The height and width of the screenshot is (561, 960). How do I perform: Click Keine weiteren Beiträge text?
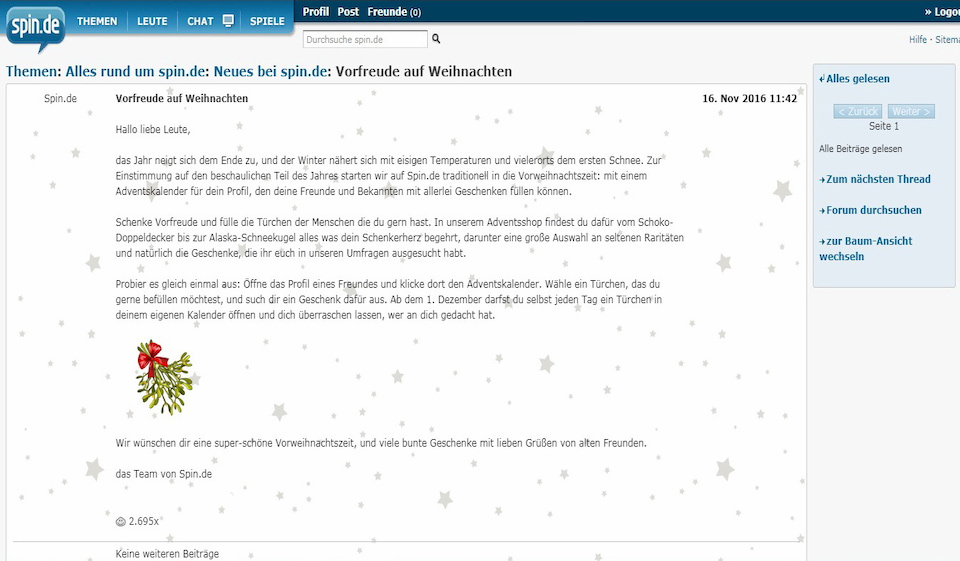(x=167, y=554)
